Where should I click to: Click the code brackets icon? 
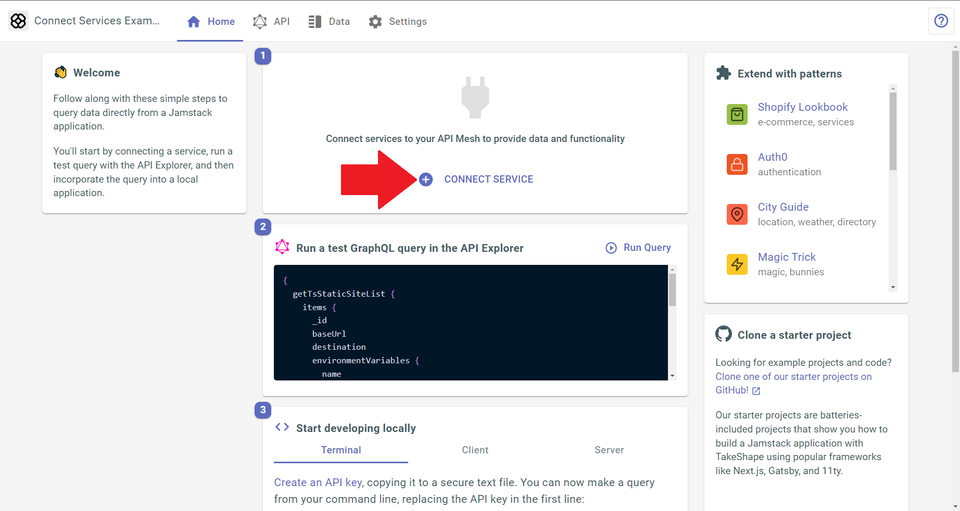point(282,427)
